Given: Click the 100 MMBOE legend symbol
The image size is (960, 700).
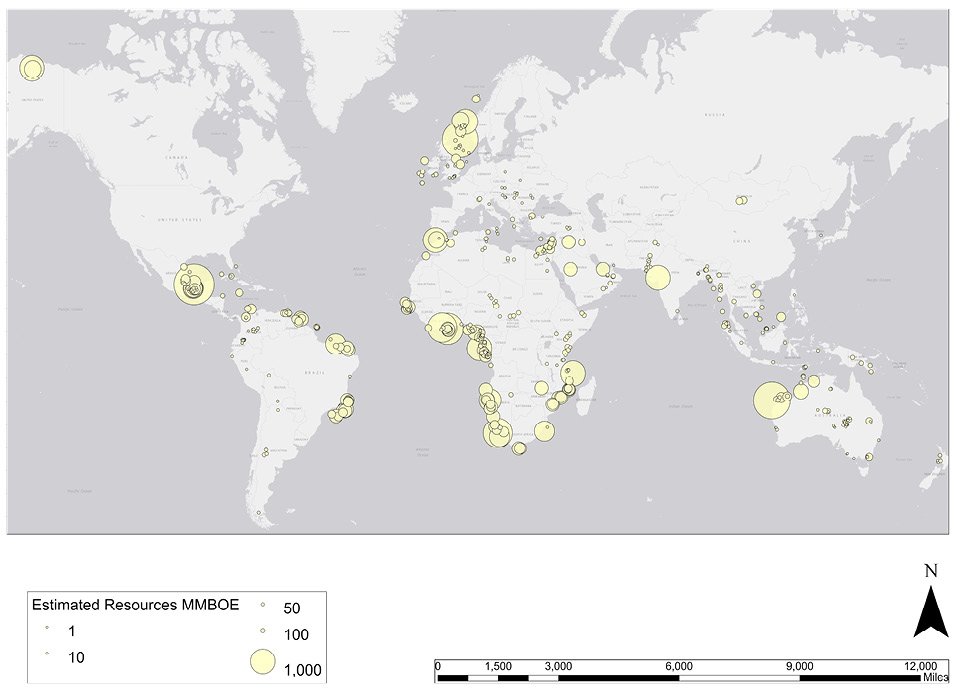Looking at the screenshot, I should click(x=262, y=631).
